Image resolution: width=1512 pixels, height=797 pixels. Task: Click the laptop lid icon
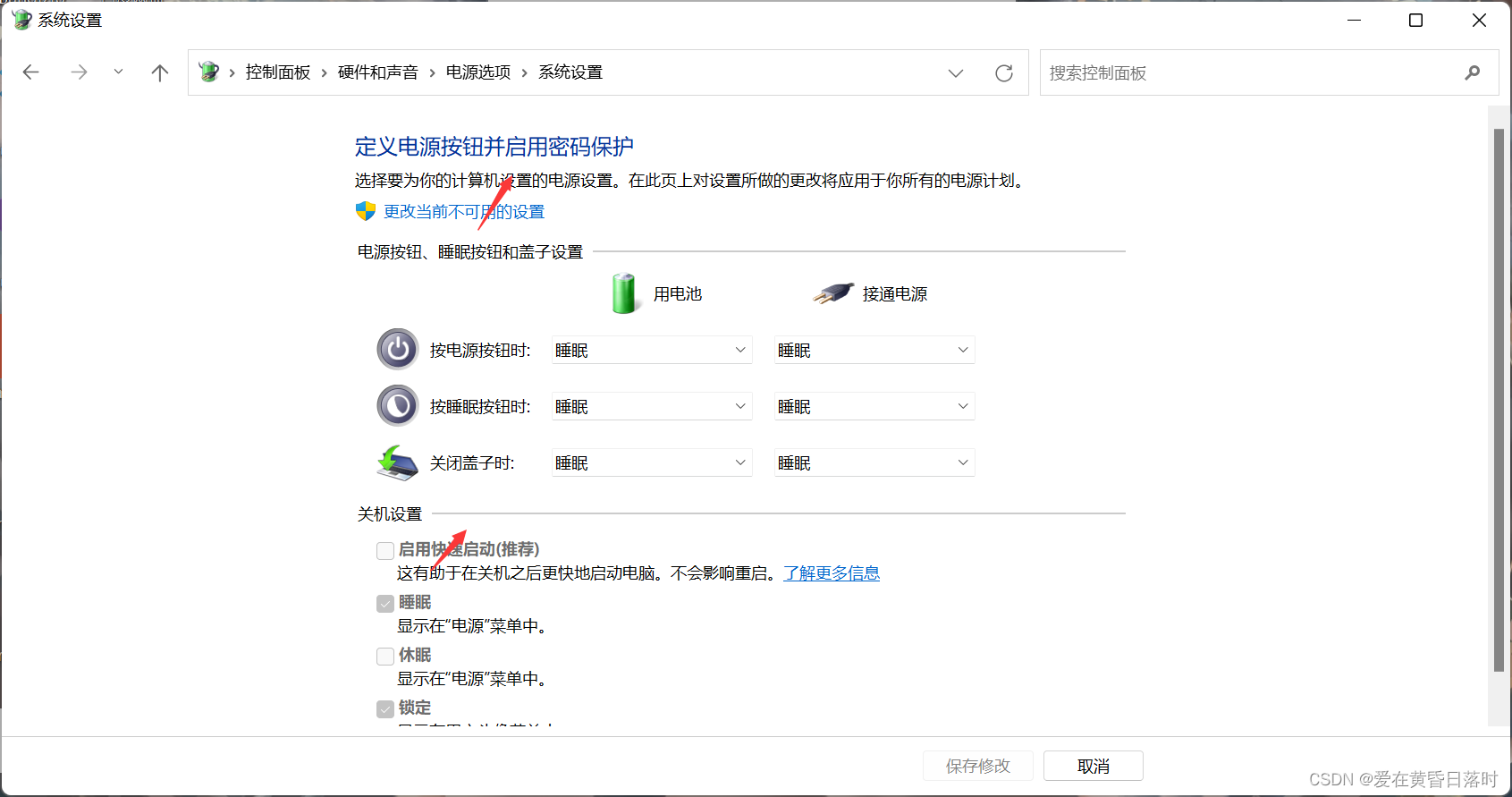coord(398,462)
